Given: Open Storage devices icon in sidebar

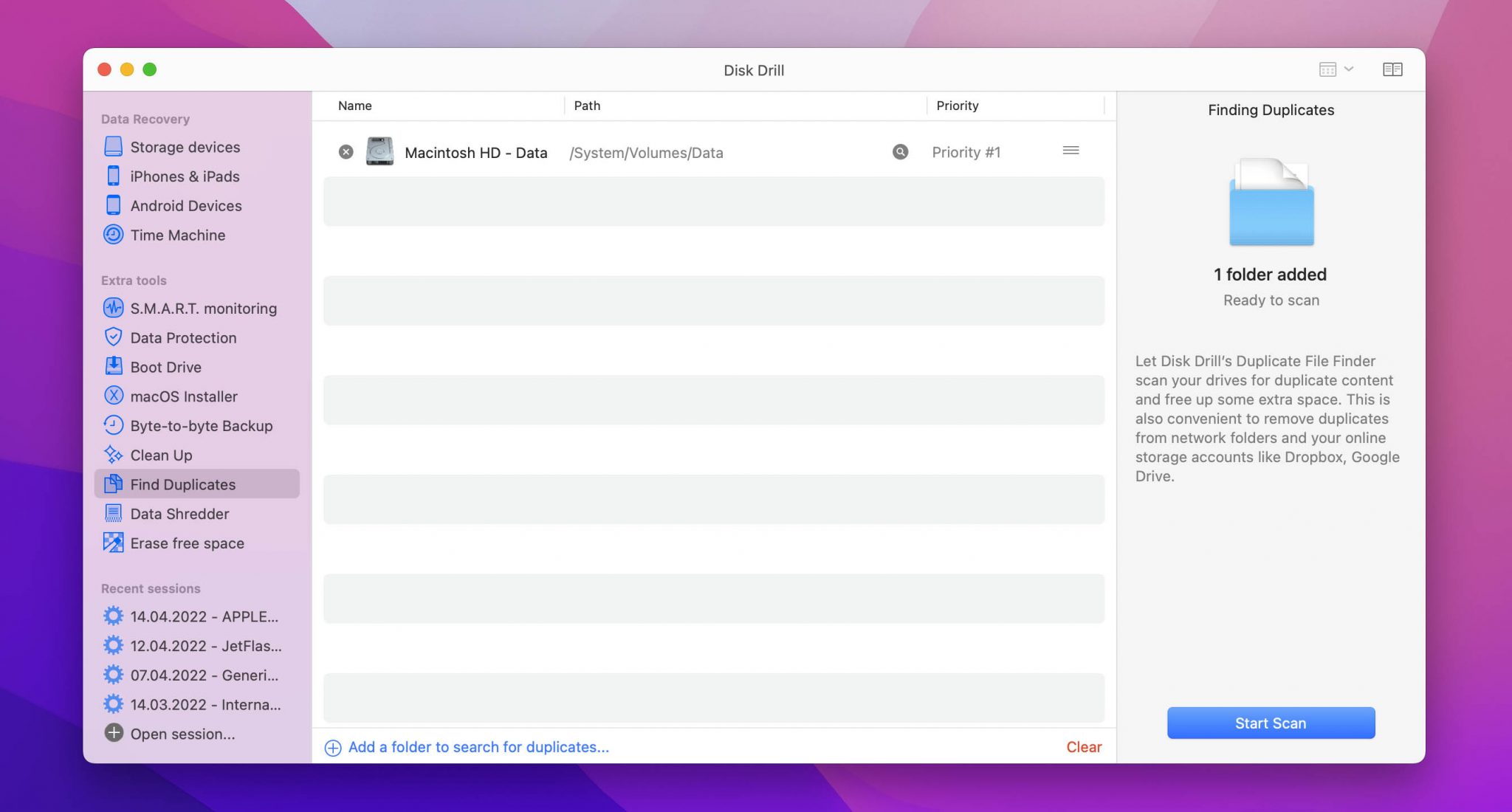Looking at the screenshot, I should [x=113, y=147].
